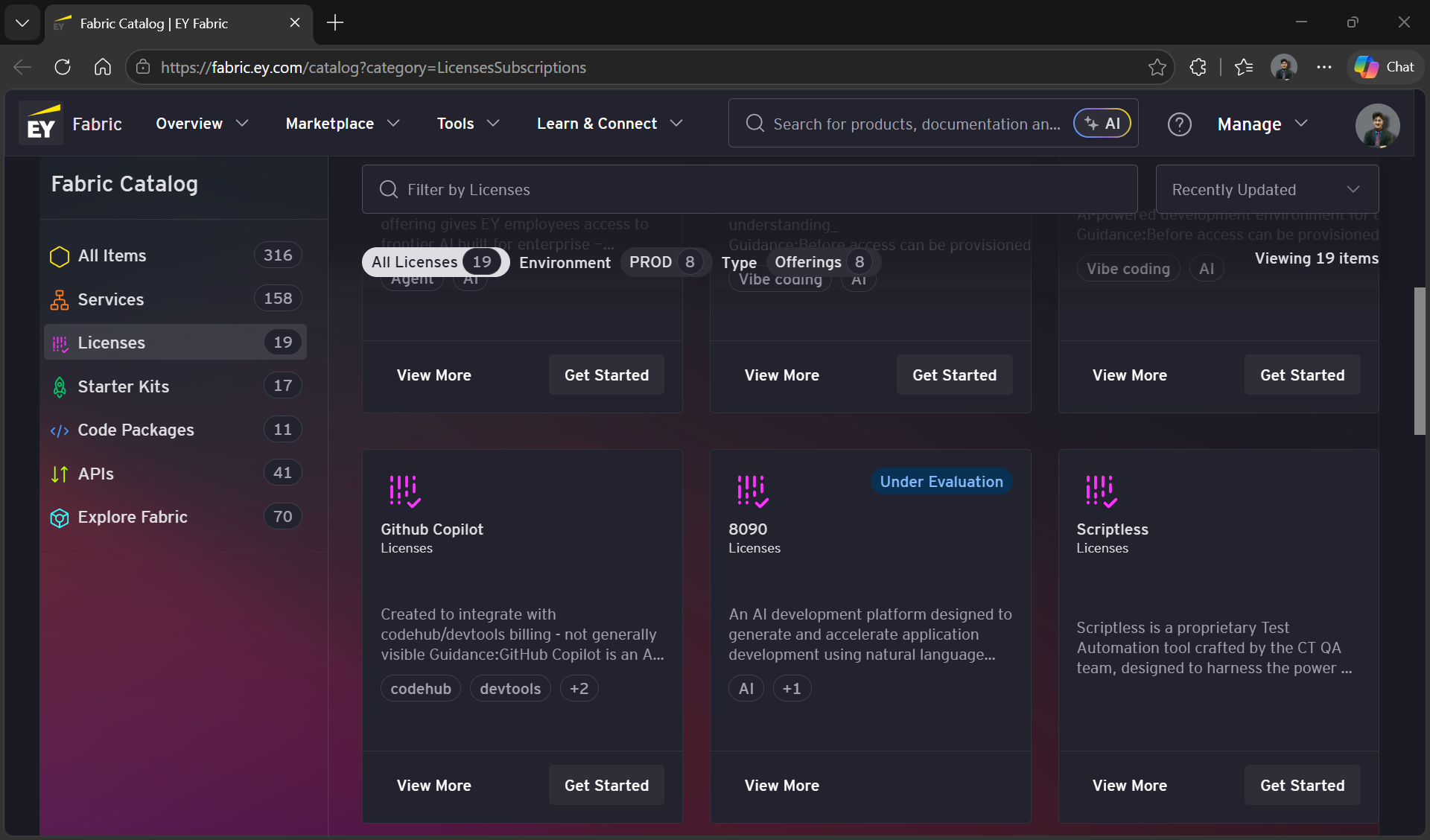Viewport: 1430px width, 840px height.
Task: Click the Starter Kits rocket icon
Action: point(60,386)
